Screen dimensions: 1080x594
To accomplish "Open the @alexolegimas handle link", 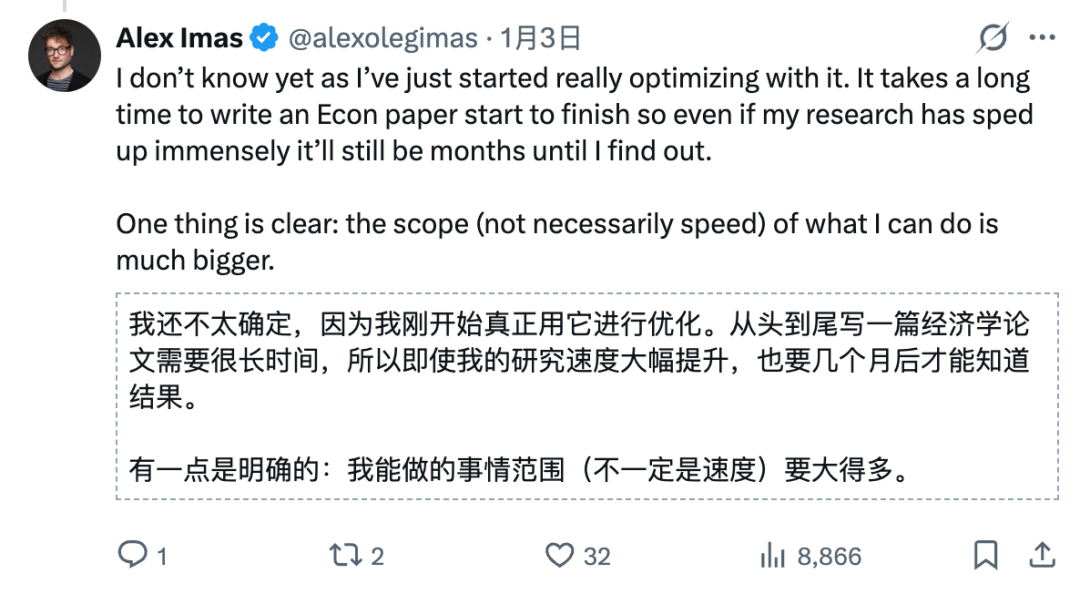I will [x=384, y=39].
